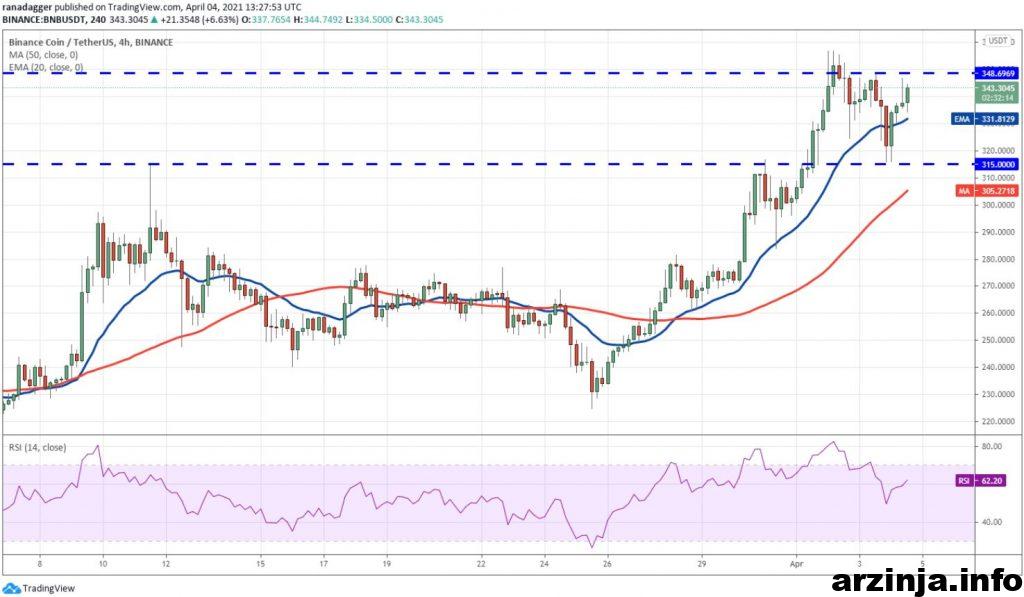The height and width of the screenshot is (597, 1024).
Task: Select the Binance Coin / TetherUS chart title
Action: (91, 42)
